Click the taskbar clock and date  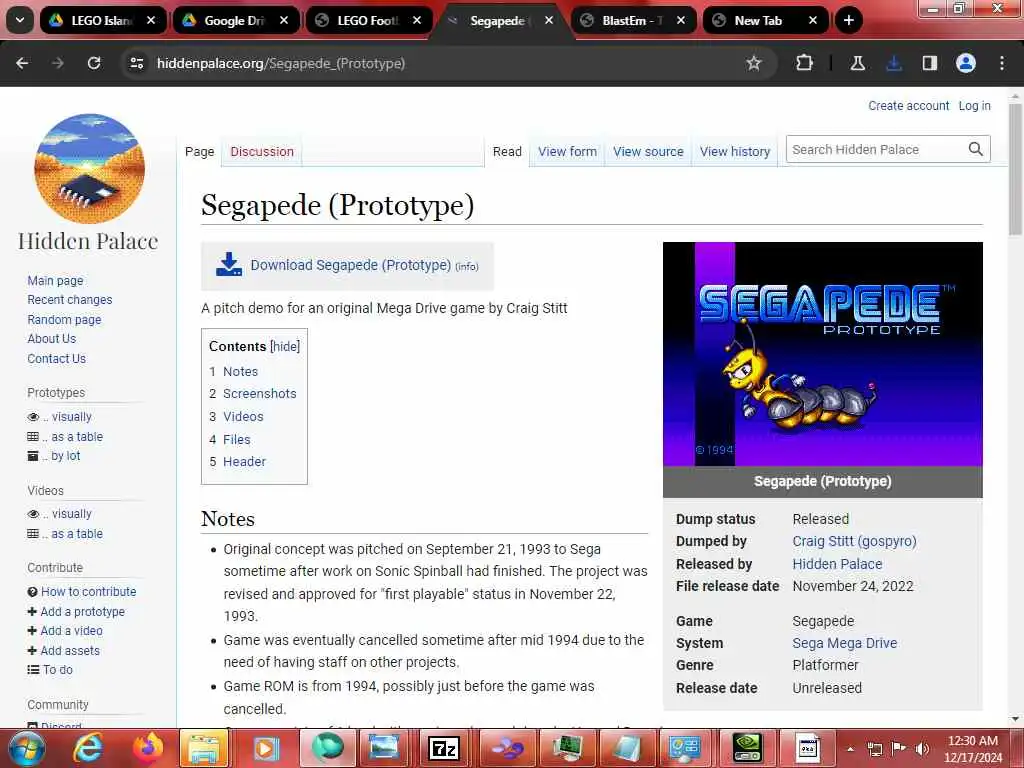click(x=973, y=749)
